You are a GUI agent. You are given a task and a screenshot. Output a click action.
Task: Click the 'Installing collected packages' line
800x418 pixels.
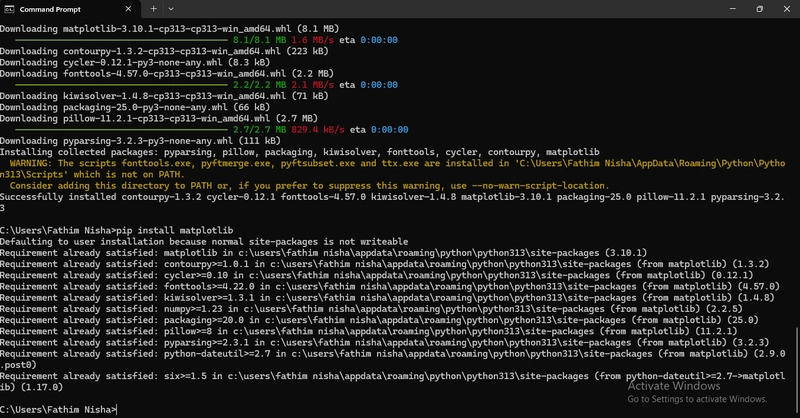click(x=300, y=153)
